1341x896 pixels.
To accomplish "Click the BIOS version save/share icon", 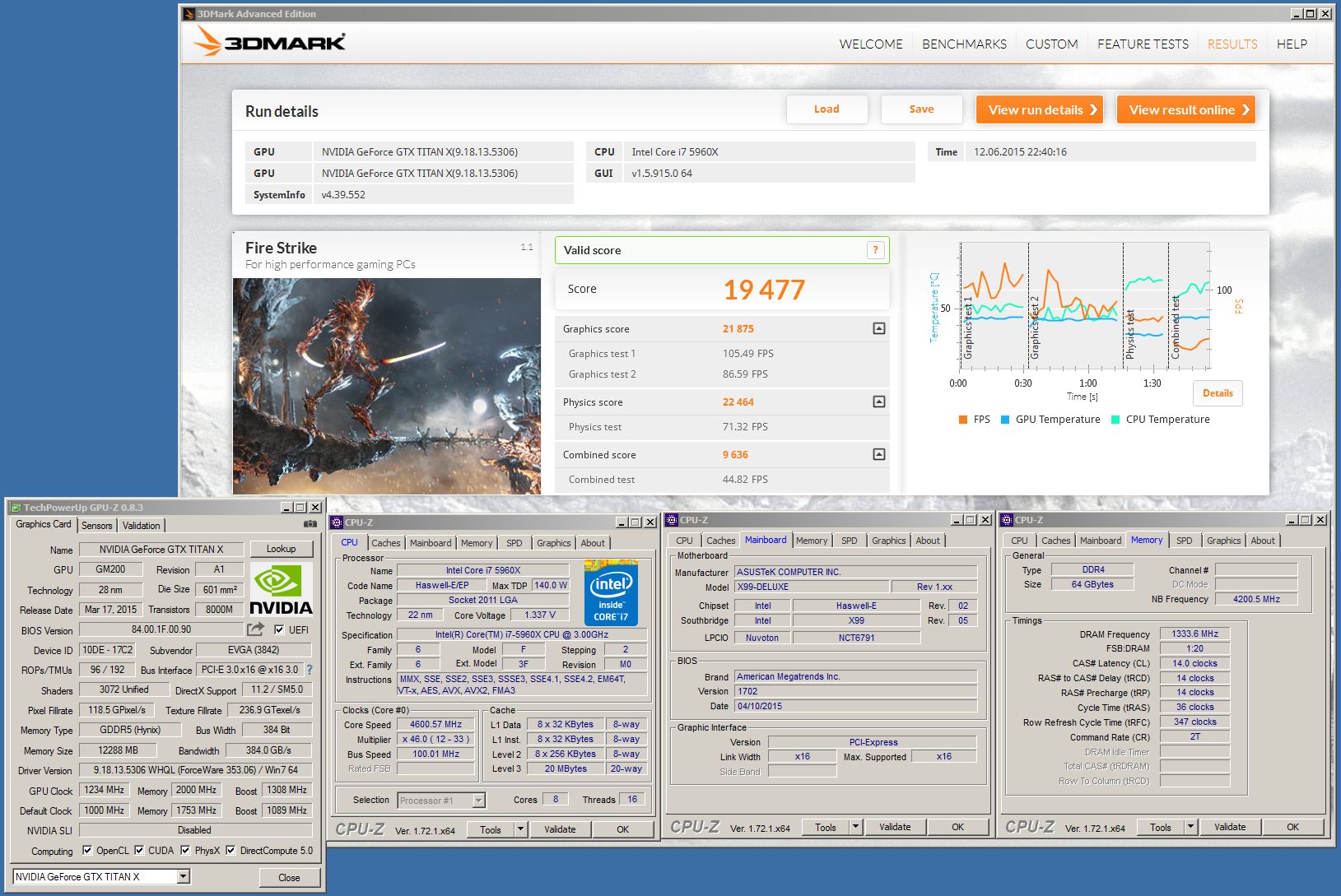I will click(x=255, y=629).
